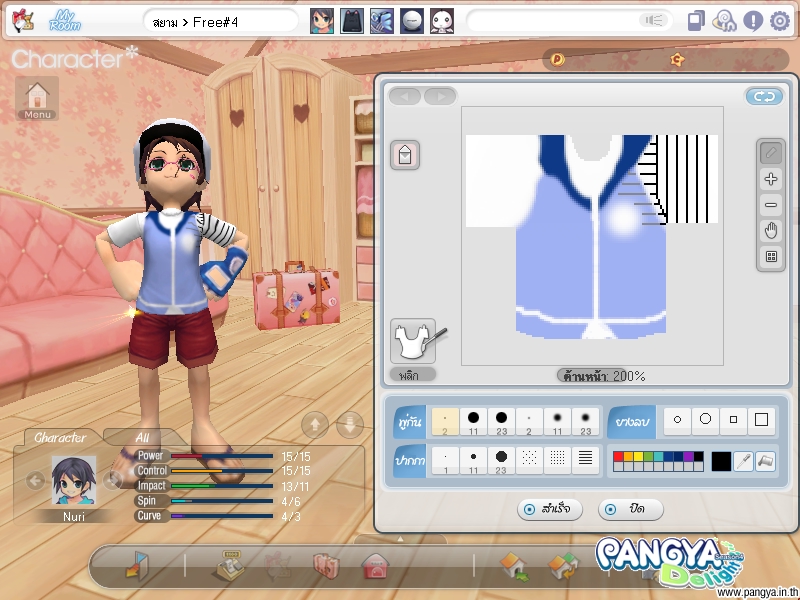Click the window copy icon at top right
Screen dimensions: 800x600
[x=696, y=21]
